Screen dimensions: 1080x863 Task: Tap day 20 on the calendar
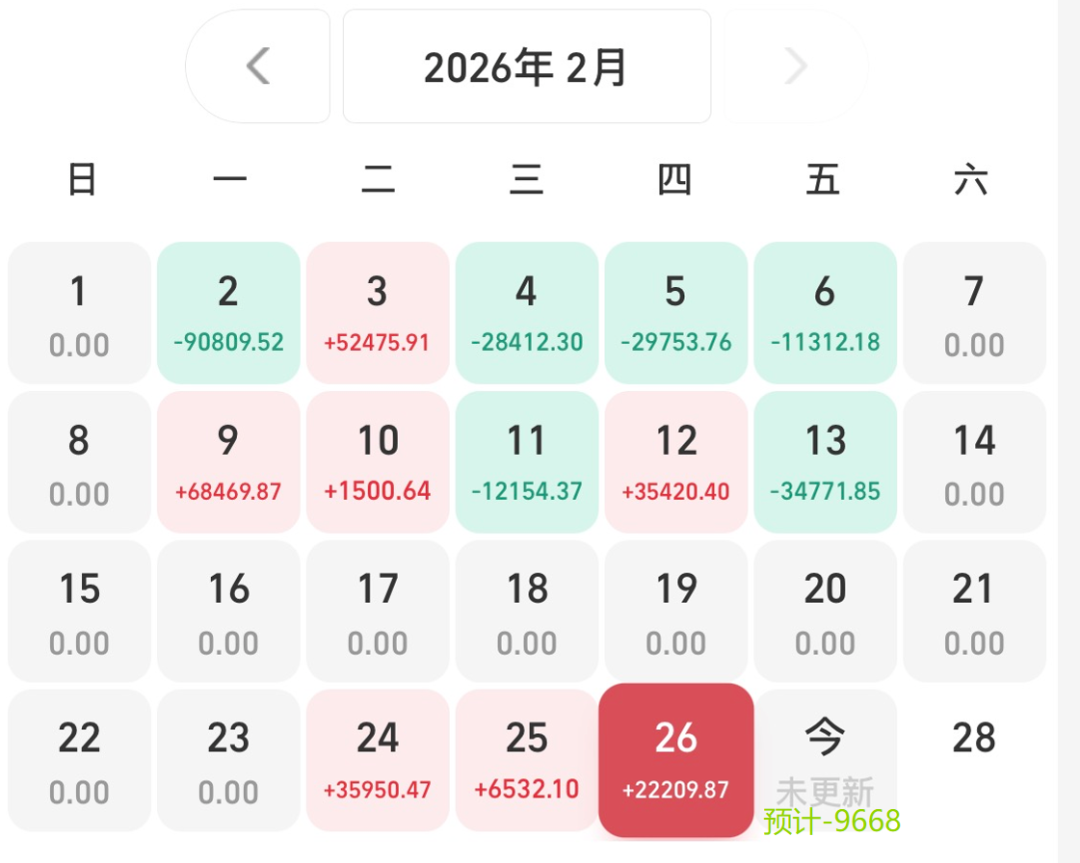825,612
